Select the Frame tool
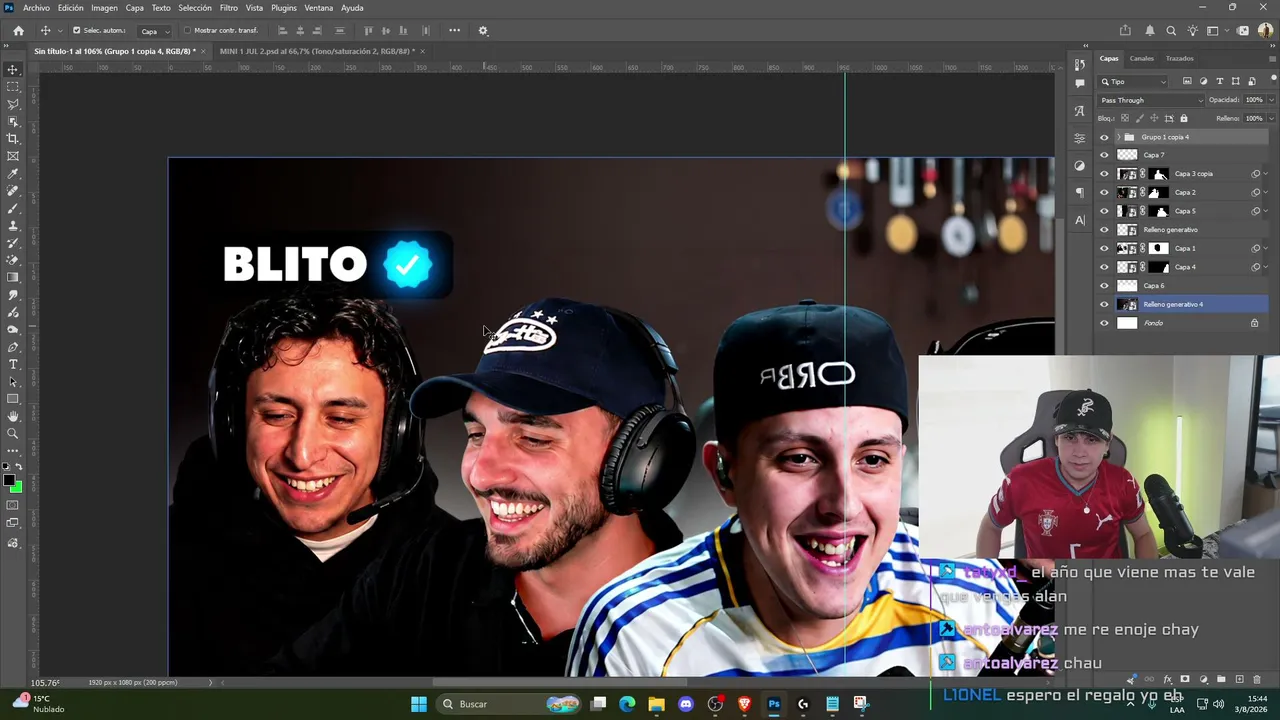1280x720 pixels. [x=13, y=156]
